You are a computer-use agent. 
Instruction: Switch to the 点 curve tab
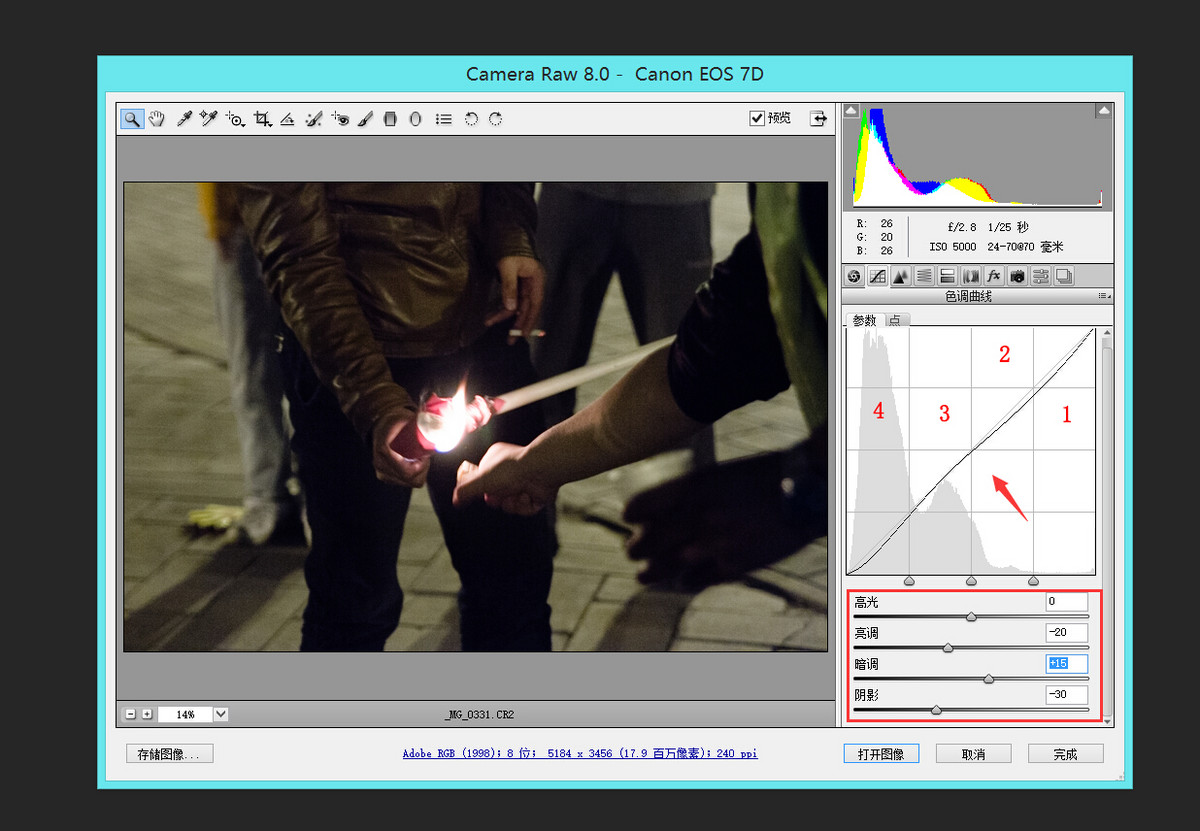pyautogui.click(x=895, y=320)
